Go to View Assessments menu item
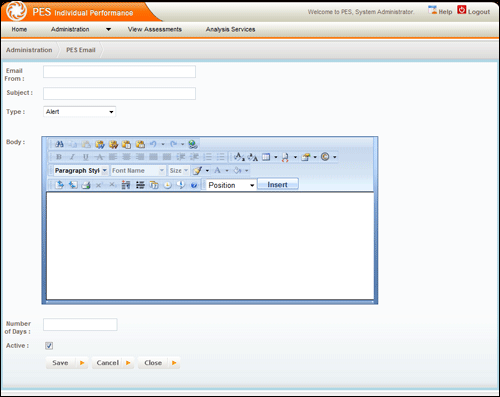 pyautogui.click(x=155, y=30)
